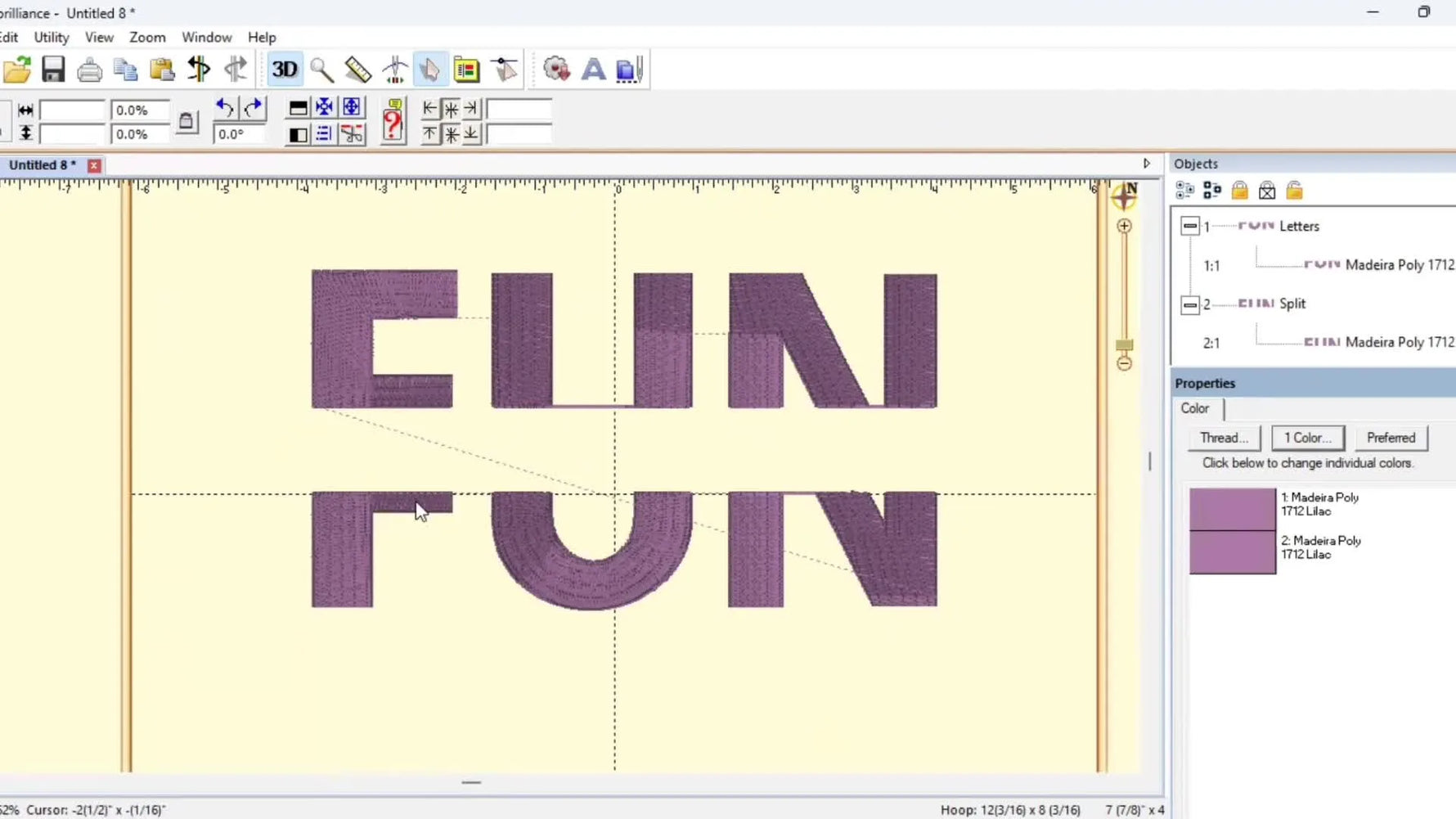Open the Zoom menu

click(147, 38)
